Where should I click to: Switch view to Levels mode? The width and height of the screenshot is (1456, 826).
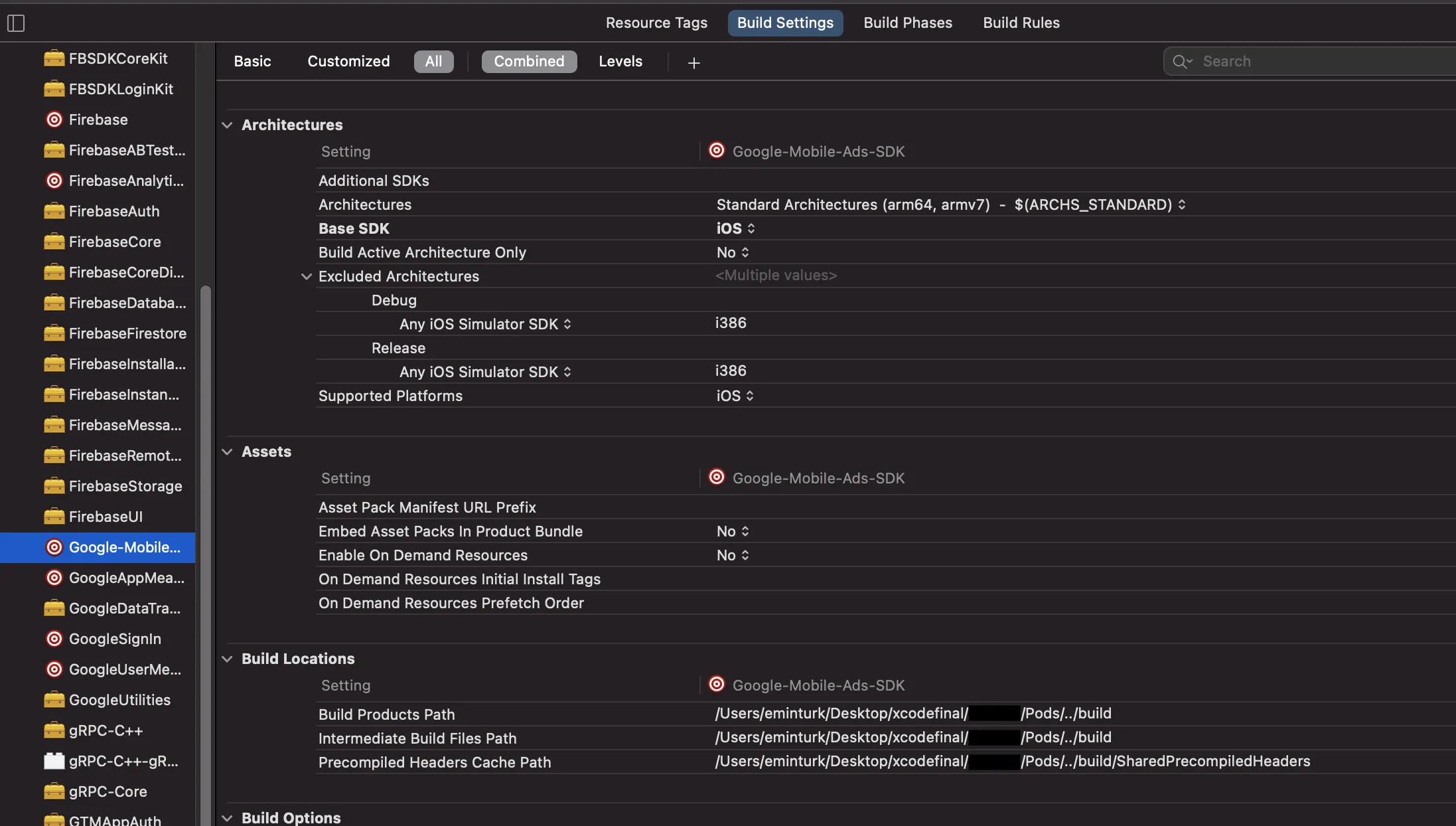620,62
